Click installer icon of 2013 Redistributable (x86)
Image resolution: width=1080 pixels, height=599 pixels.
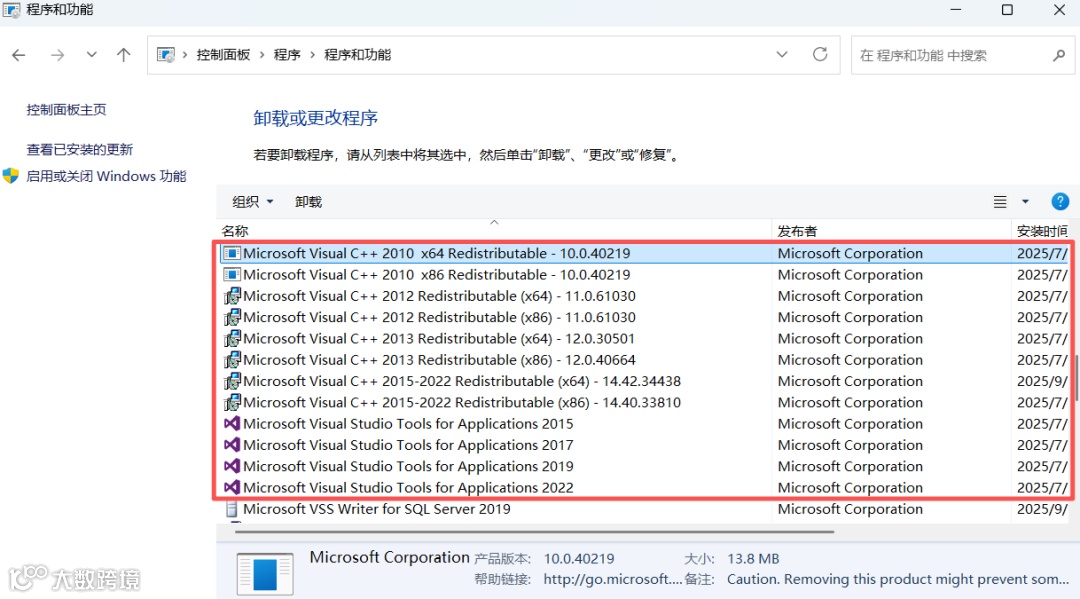point(232,360)
